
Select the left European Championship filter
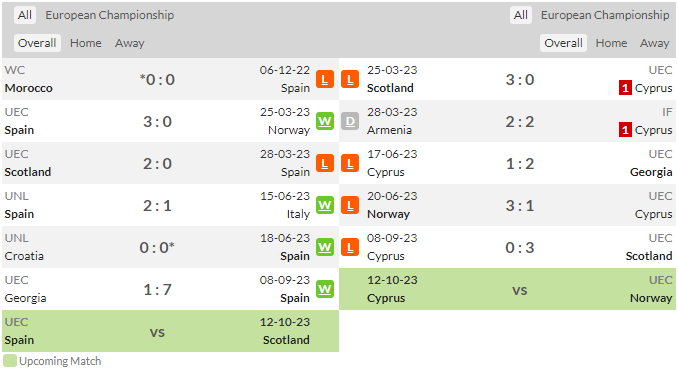coord(110,15)
